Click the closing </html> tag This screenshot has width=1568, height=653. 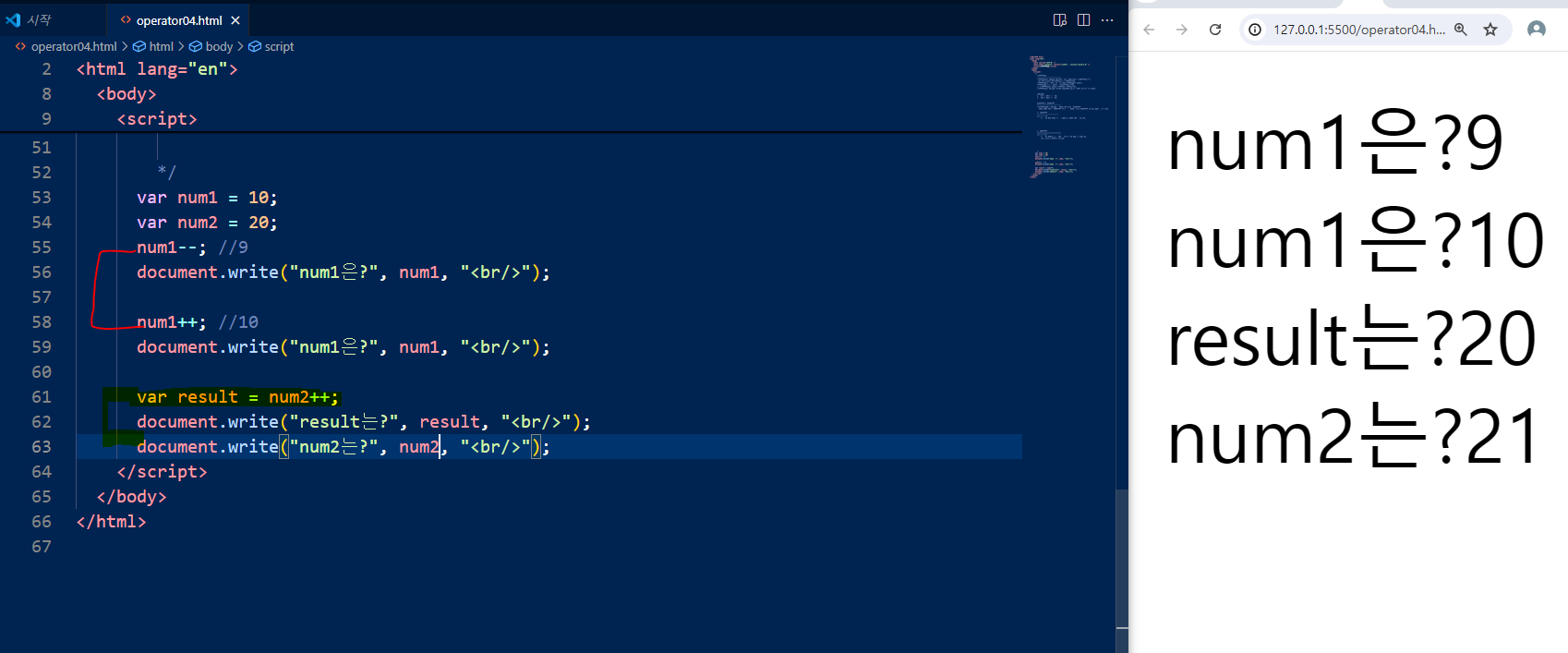(x=111, y=522)
